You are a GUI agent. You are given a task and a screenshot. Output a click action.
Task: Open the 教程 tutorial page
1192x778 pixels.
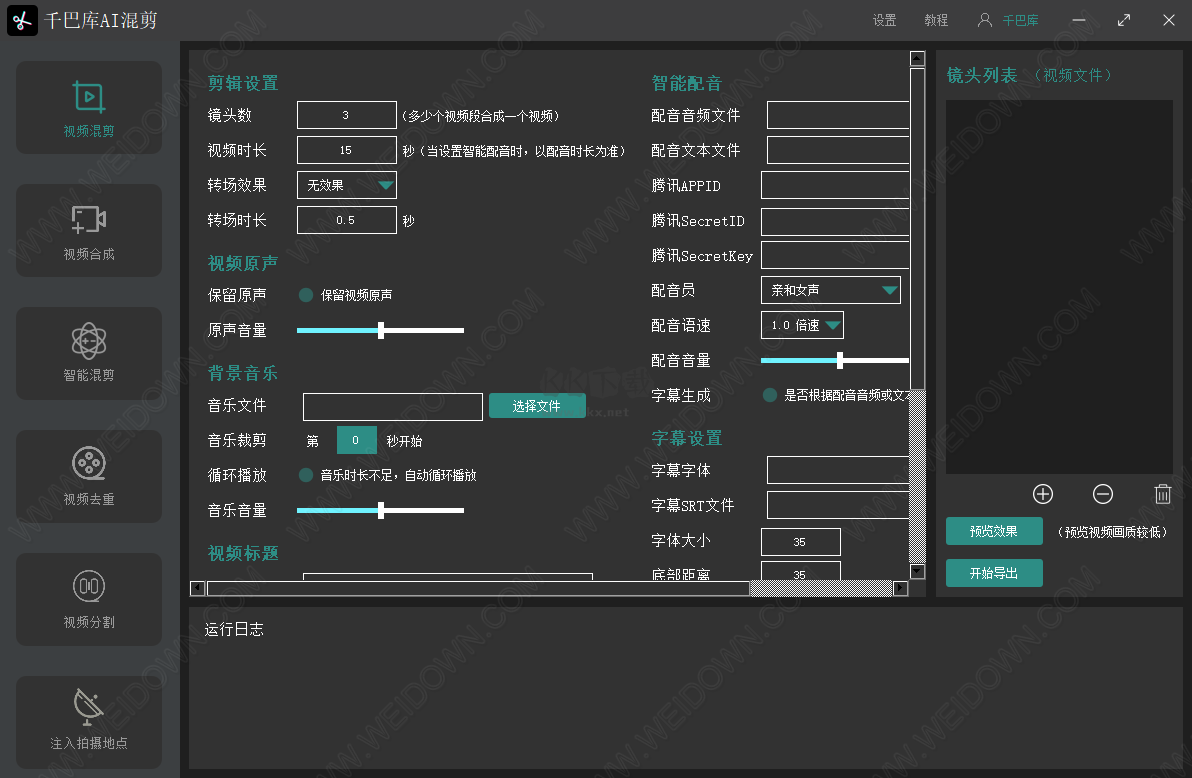[936, 19]
